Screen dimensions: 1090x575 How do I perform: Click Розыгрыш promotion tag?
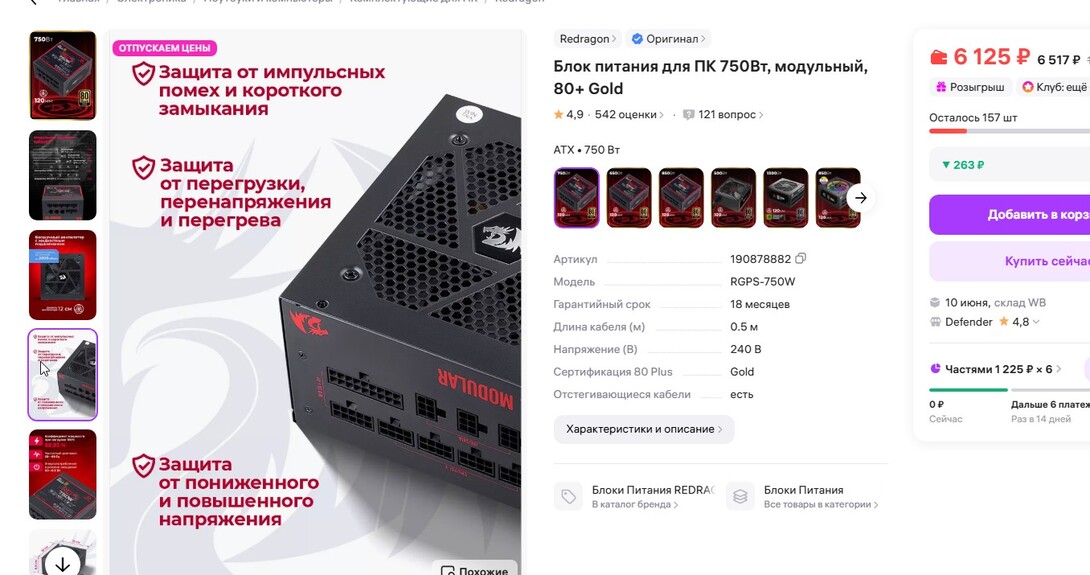[970, 87]
